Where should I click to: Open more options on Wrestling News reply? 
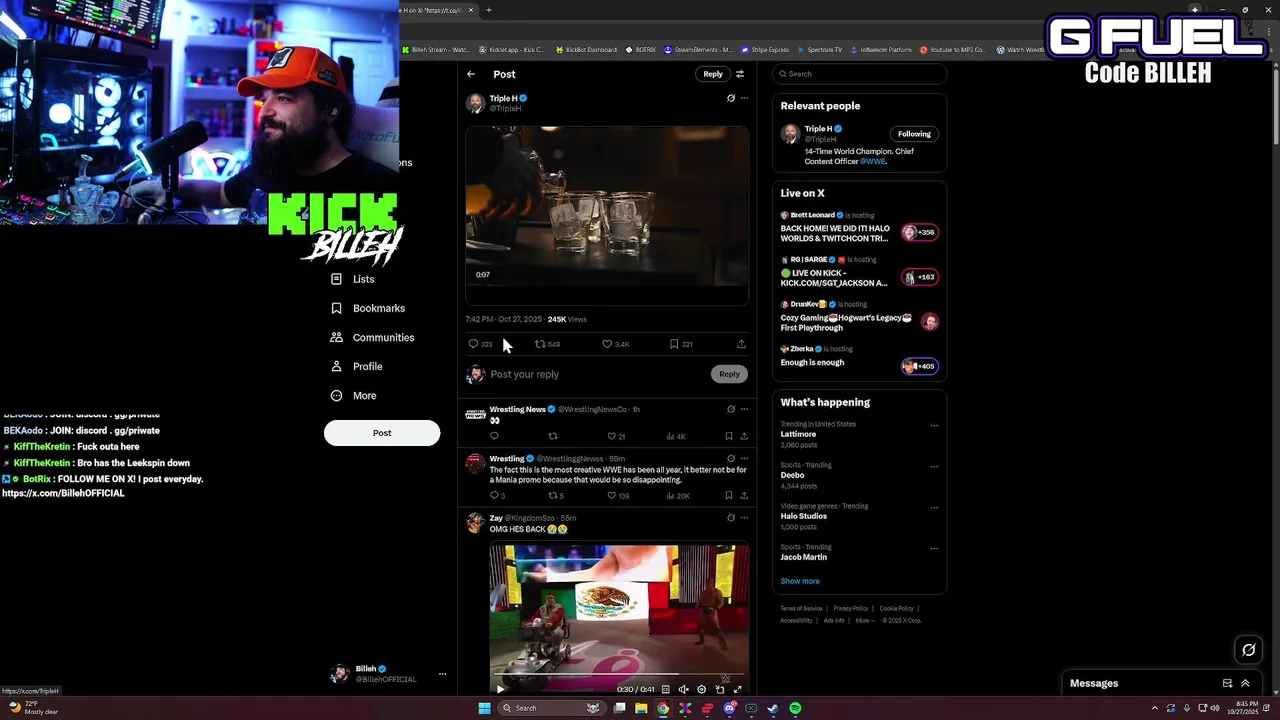[744, 409]
